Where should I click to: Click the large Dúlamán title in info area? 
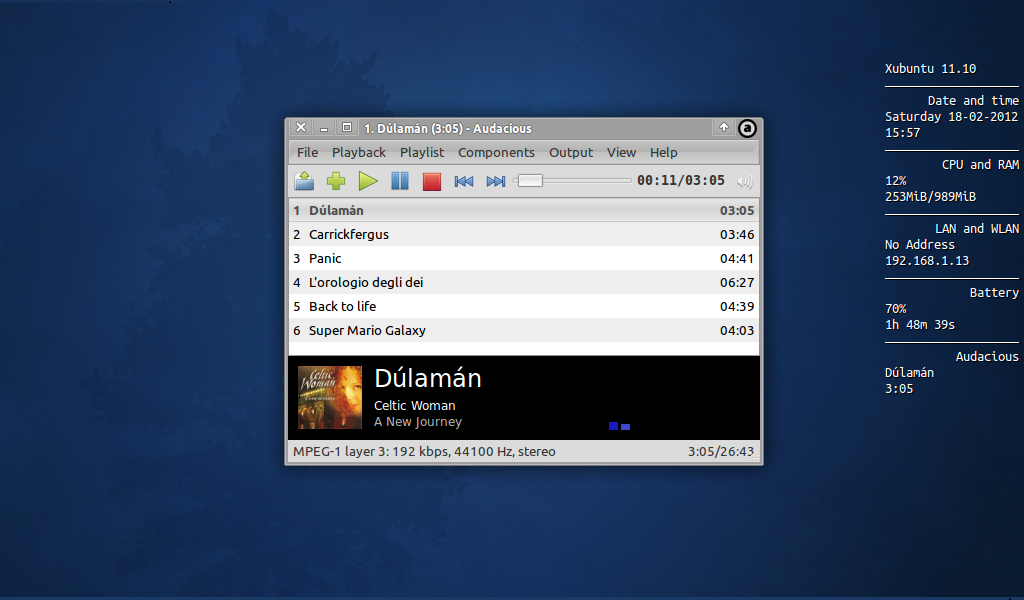coord(428,378)
